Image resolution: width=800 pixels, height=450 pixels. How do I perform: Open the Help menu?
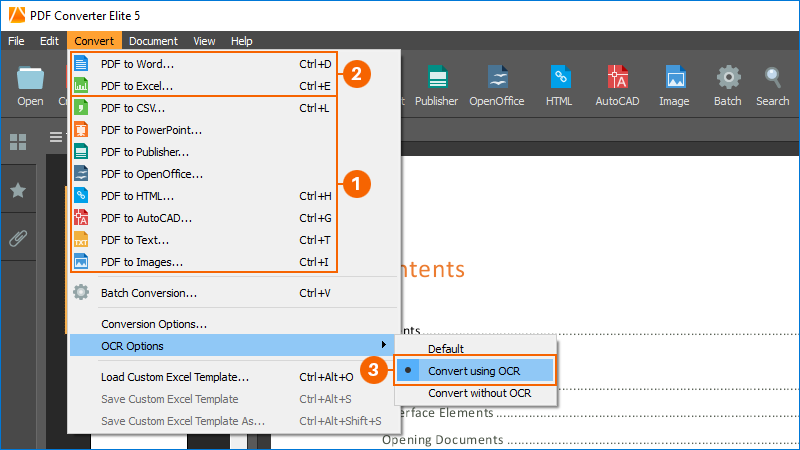point(241,41)
